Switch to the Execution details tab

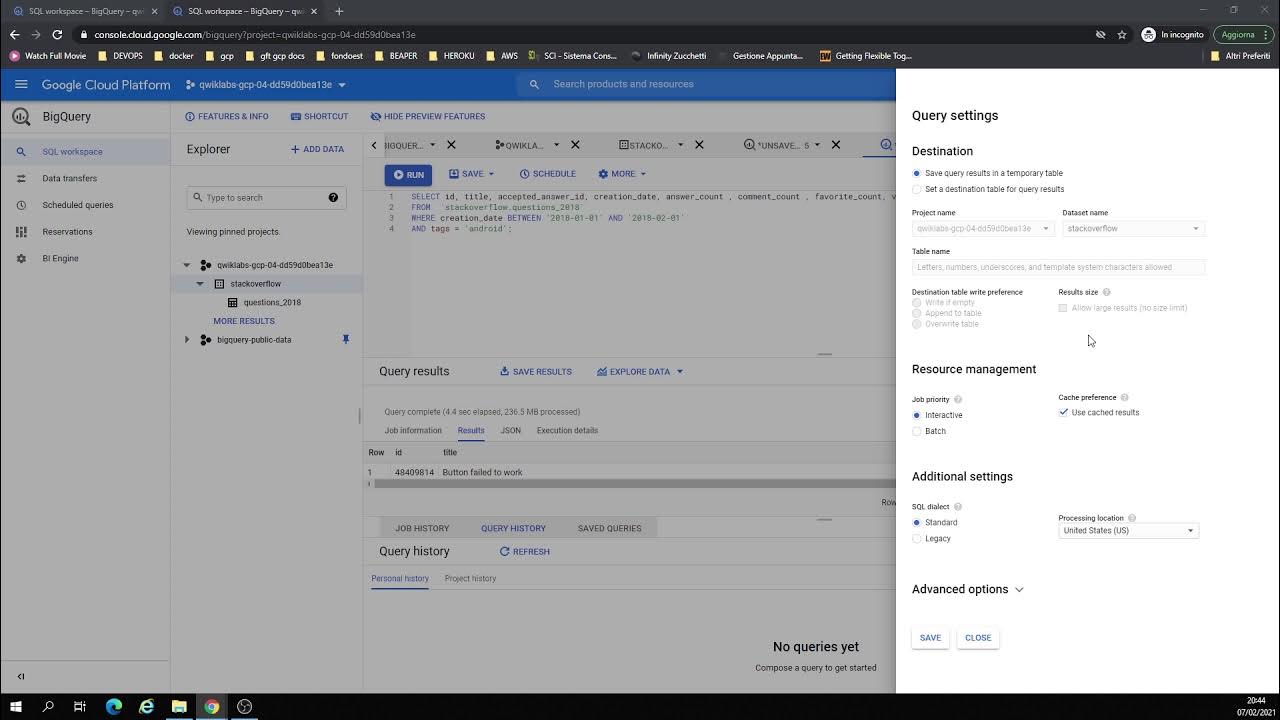click(567, 431)
